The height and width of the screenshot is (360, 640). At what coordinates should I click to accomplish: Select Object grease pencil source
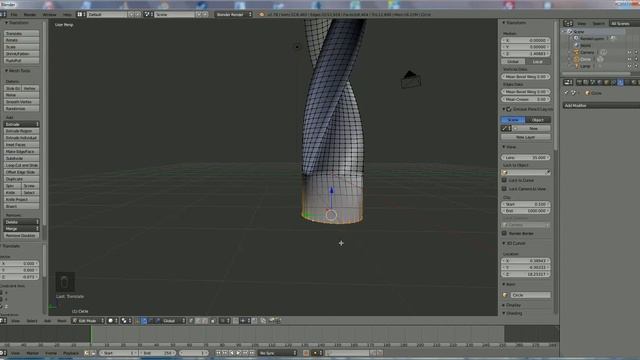point(538,120)
